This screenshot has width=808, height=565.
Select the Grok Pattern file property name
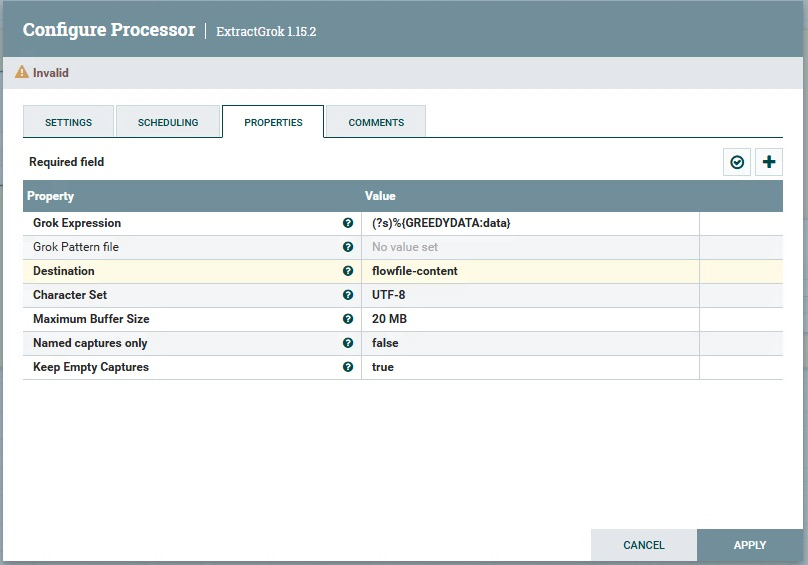pyautogui.click(x=76, y=247)
